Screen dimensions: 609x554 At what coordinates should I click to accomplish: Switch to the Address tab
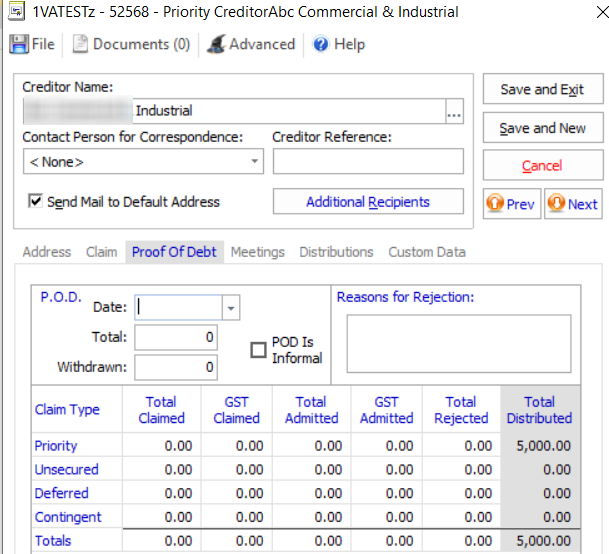[x=46, y=252]
